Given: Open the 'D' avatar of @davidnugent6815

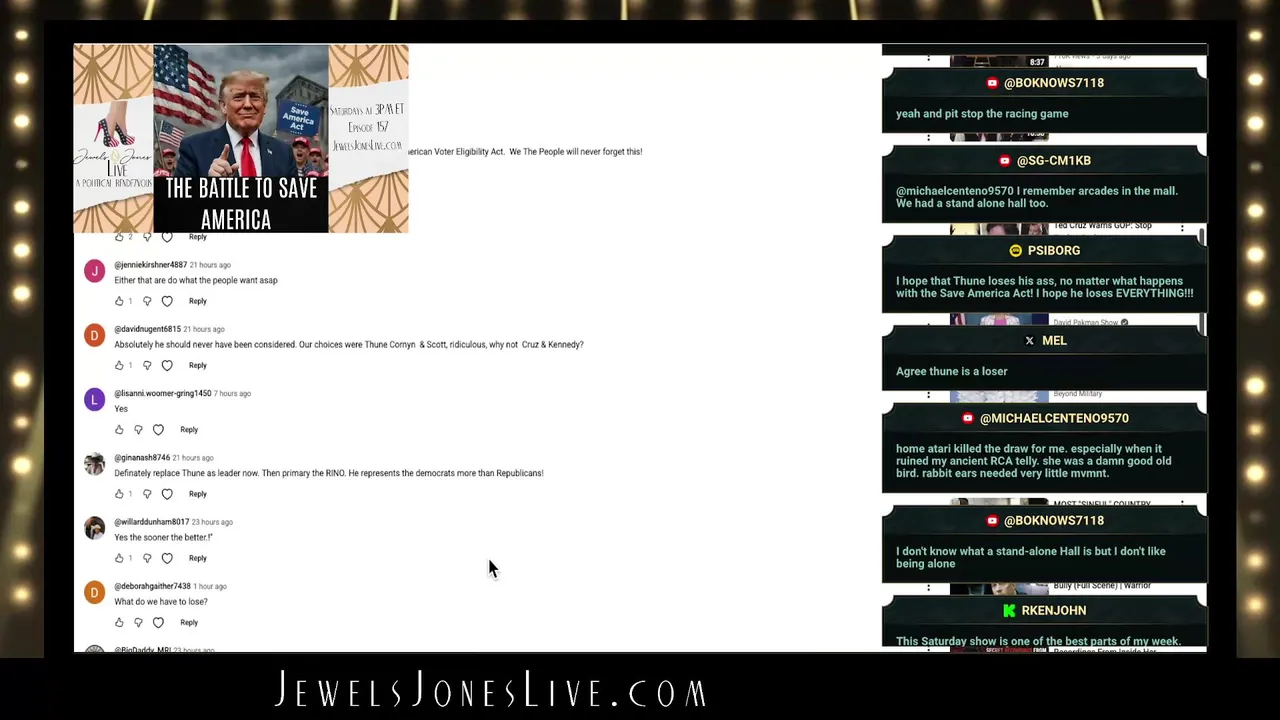Looking at the screenshot, I should [94, 335].
